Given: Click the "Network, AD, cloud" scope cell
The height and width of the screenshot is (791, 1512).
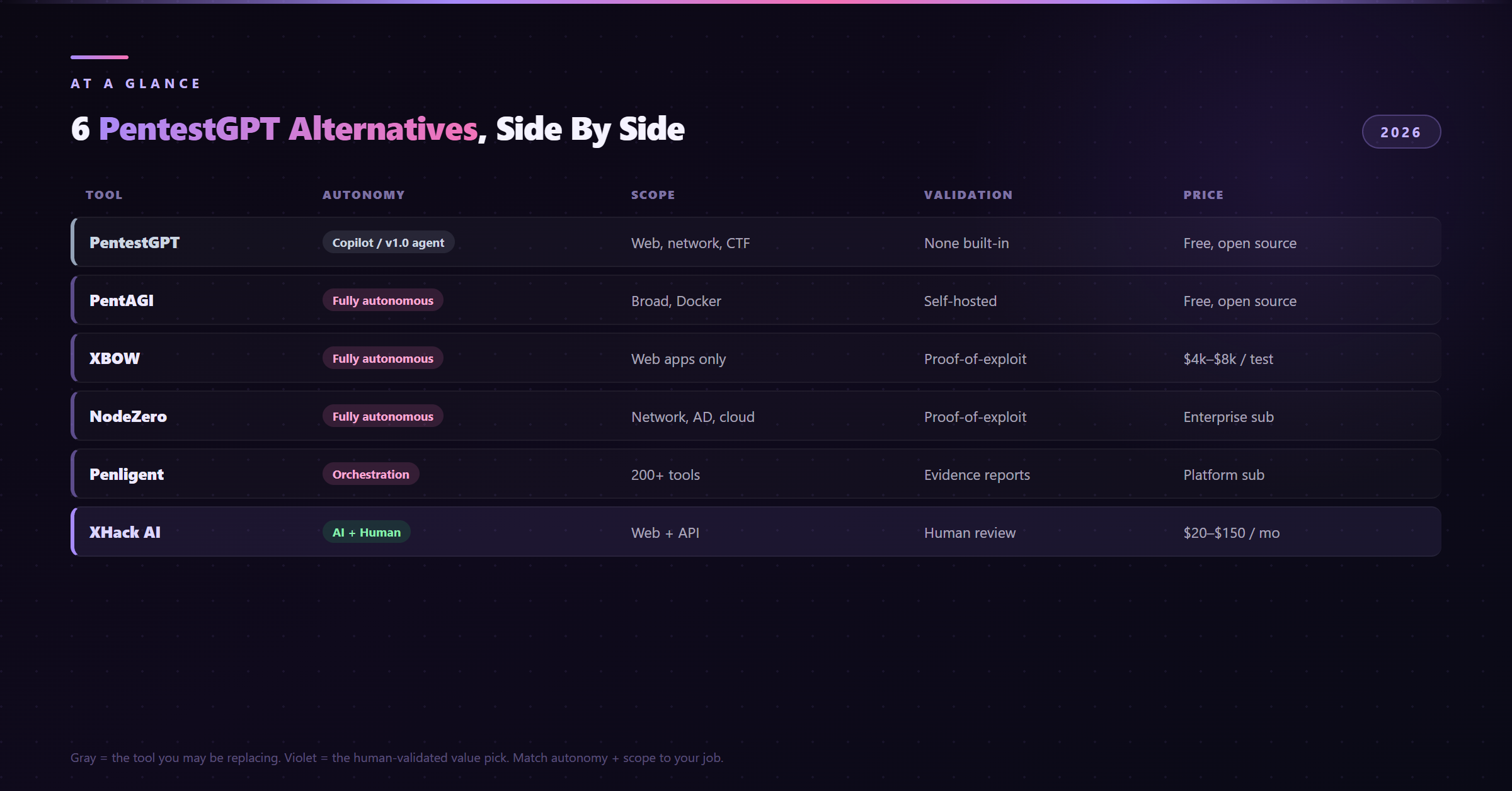Looking at the screenshot, I should (x=693, y=417).
